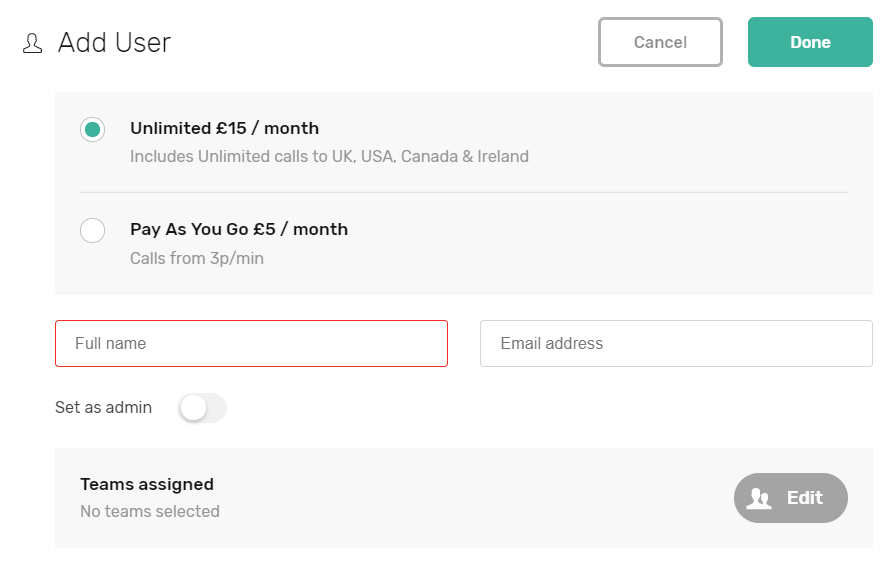
Task: Focus the Full name input field
Action: tap(251, 343)
